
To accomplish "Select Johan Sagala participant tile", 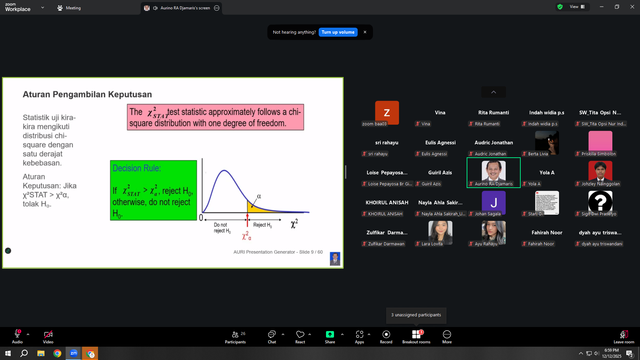I will 493,202.
